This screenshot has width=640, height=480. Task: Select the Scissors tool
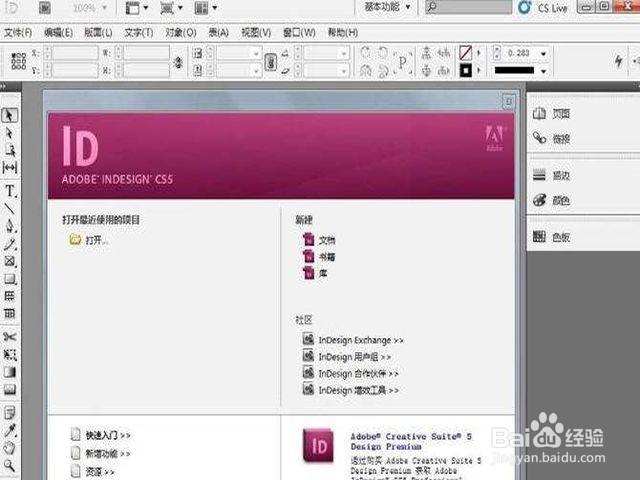point(10,337)
